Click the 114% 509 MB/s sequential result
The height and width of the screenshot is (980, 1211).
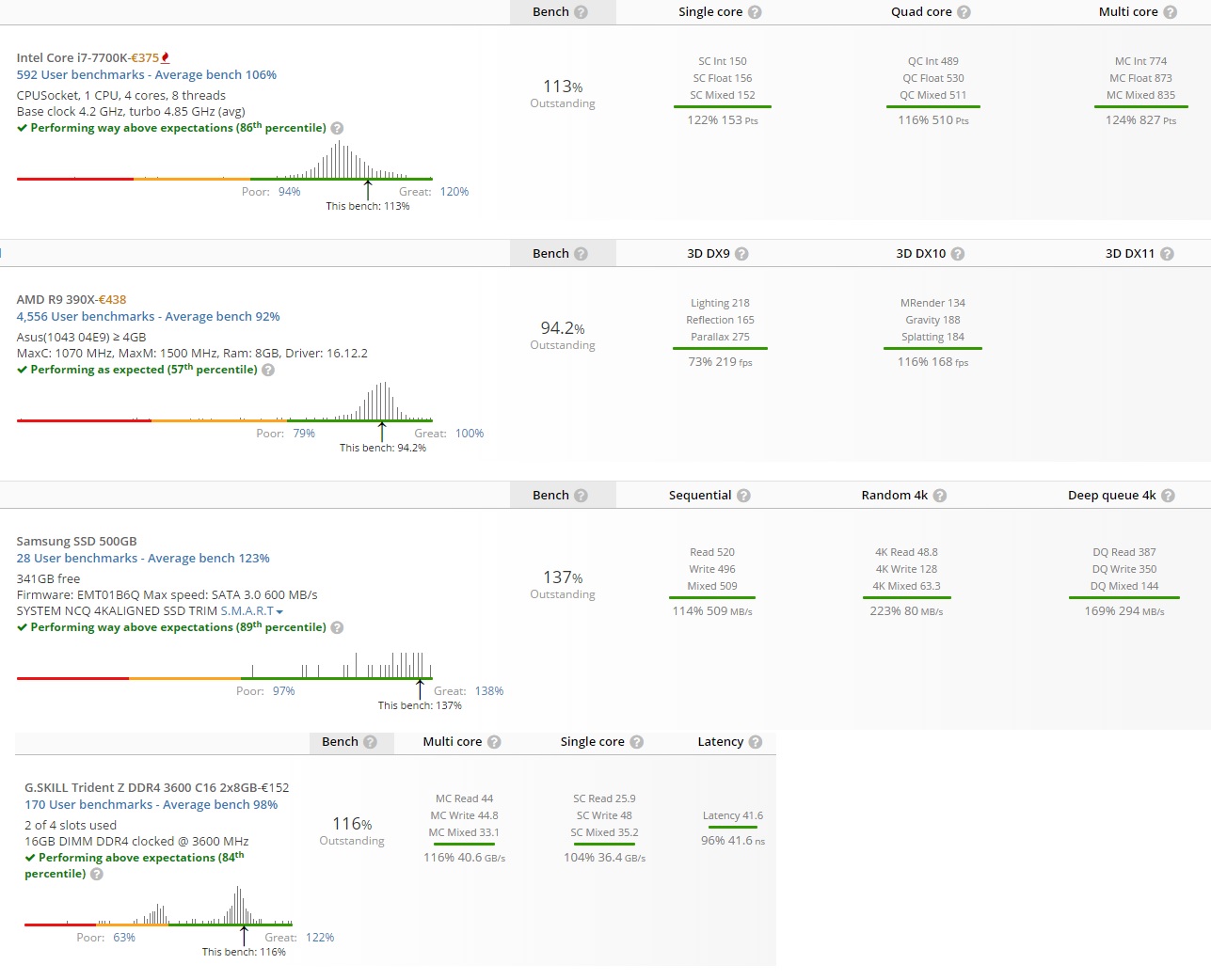(x=712, y=611)
